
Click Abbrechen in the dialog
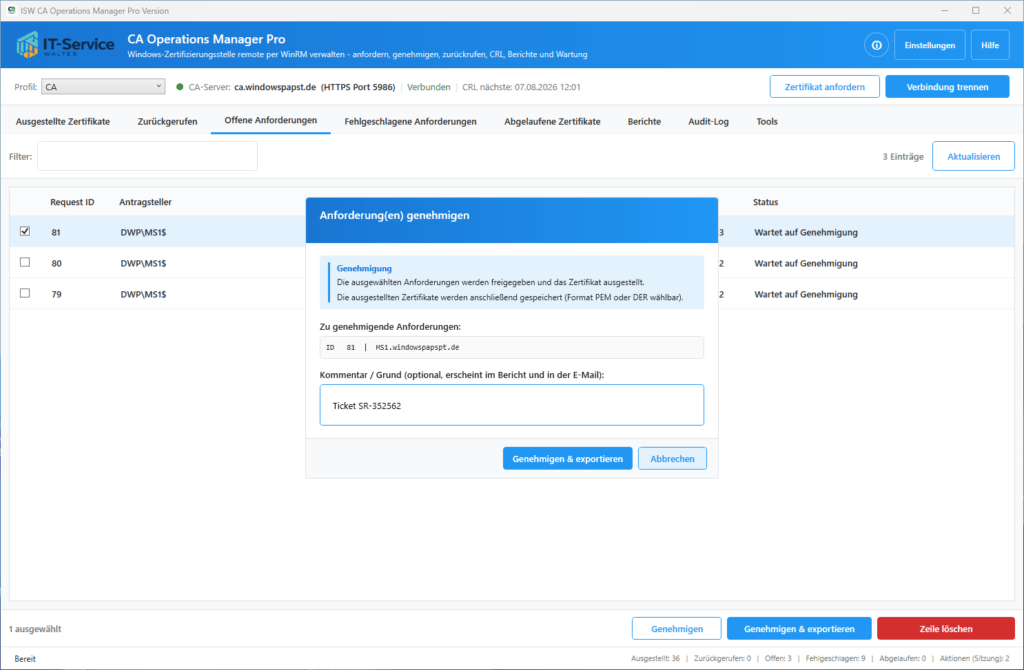672,458
